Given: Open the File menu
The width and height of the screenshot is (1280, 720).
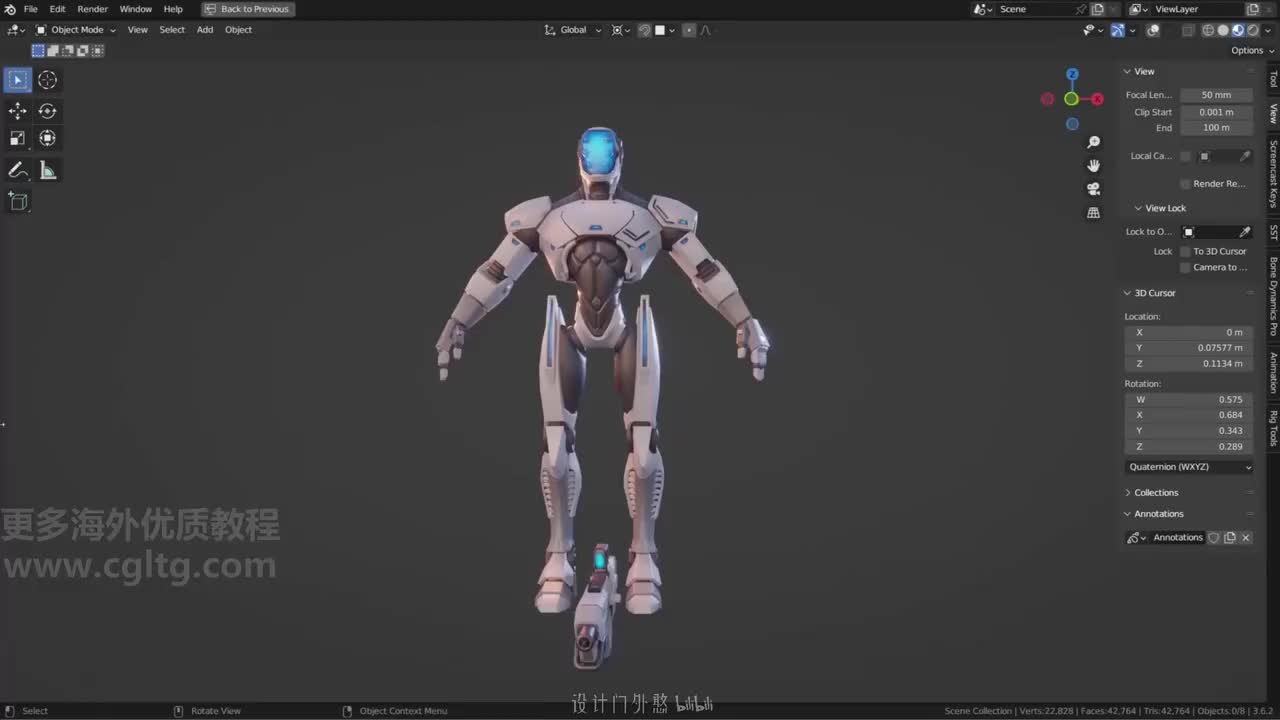Looking at the screenshot, I should tap(31, 9).
